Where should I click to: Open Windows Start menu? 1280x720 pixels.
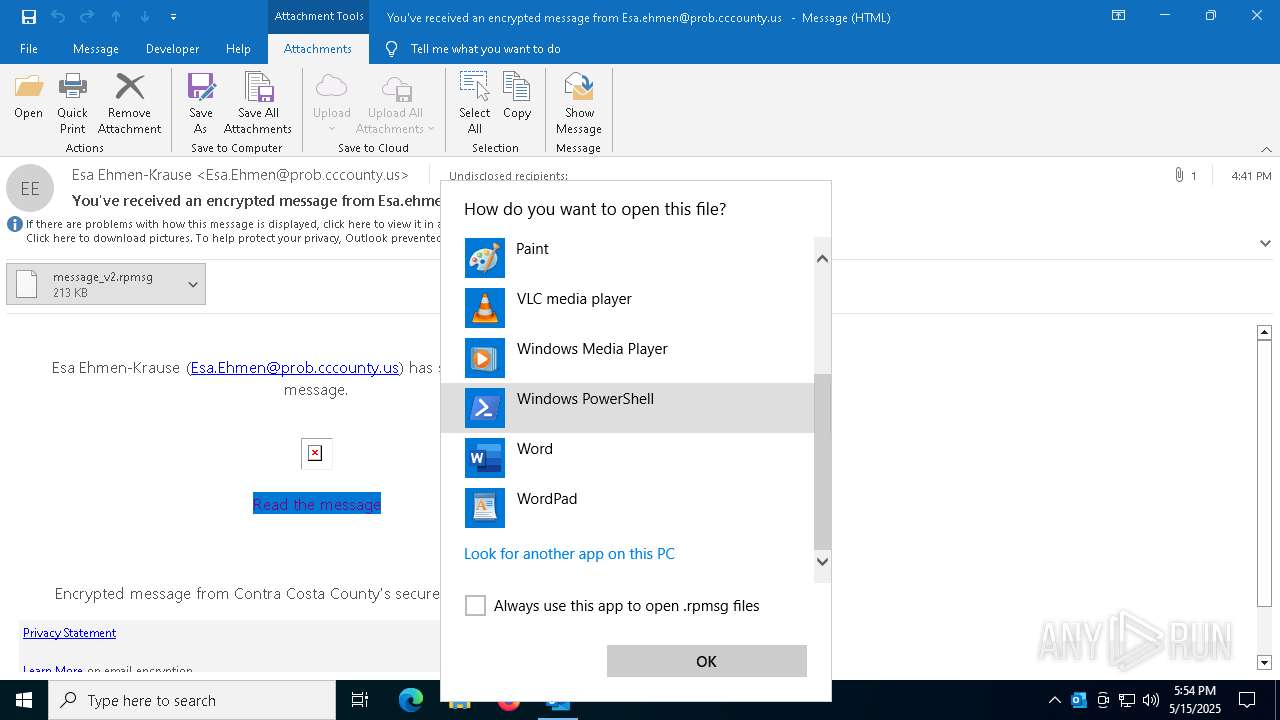pos(24,700)
